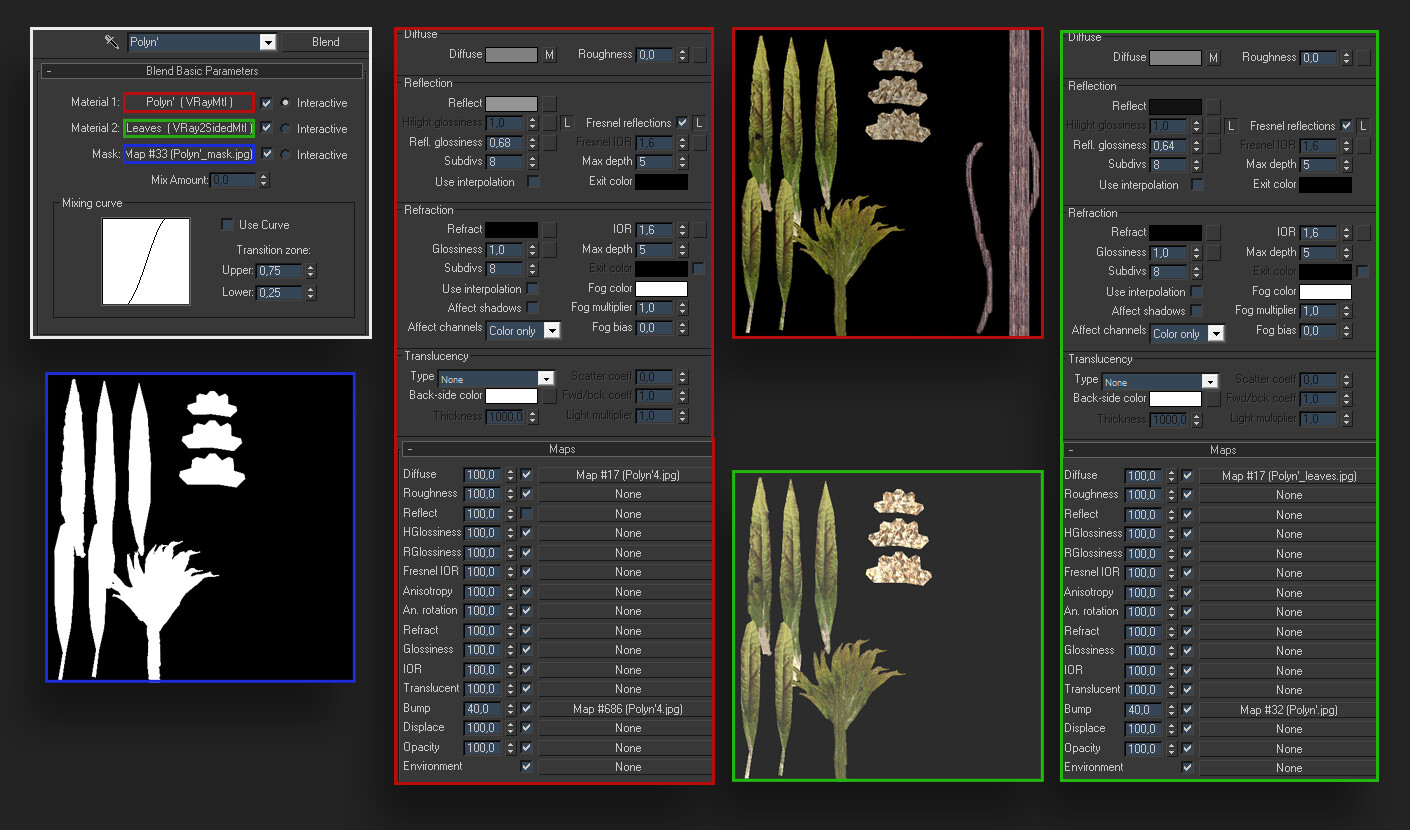The height and width of the screenshot is (830, 1410).
Task: Click the map slot square beside green Reflect
Action: 1213,106
